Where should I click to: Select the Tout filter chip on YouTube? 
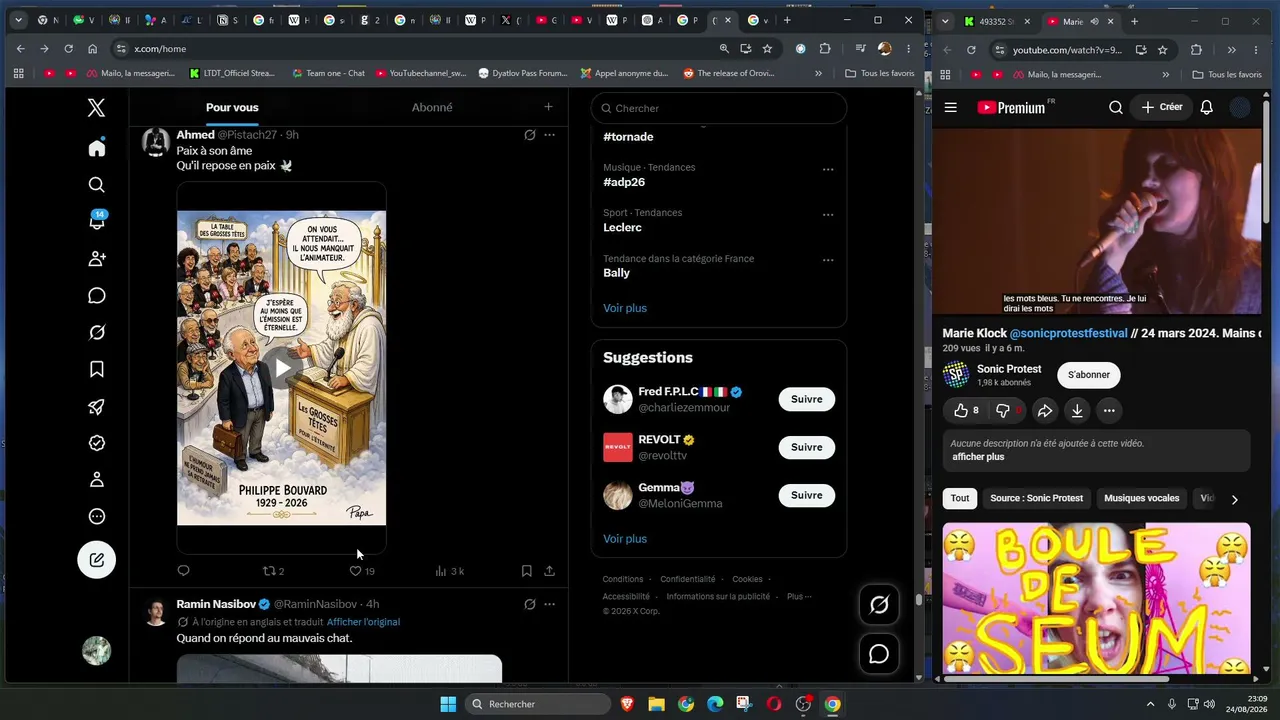[x=960, y=498]
